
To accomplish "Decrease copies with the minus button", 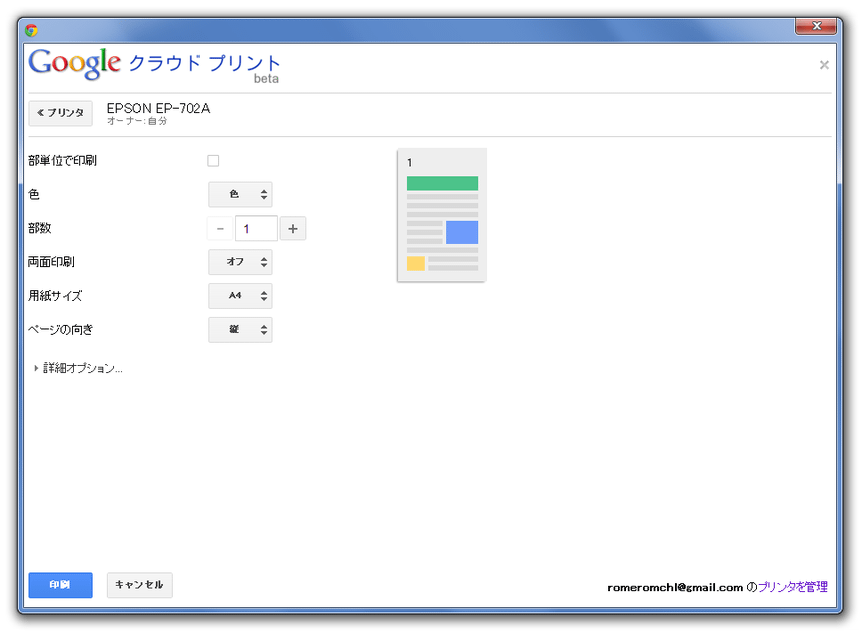I will (x=220, y=228).
